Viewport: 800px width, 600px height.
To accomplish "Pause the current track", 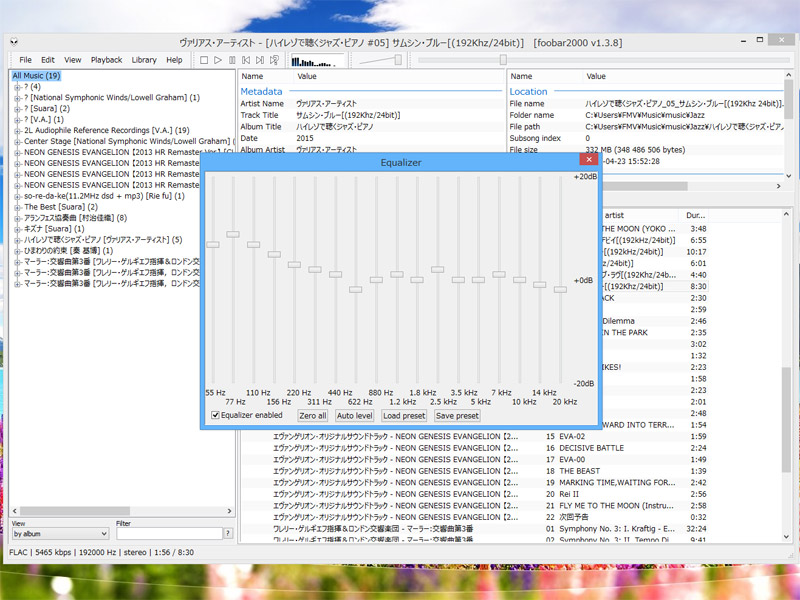I will click(x=232, y=60).
